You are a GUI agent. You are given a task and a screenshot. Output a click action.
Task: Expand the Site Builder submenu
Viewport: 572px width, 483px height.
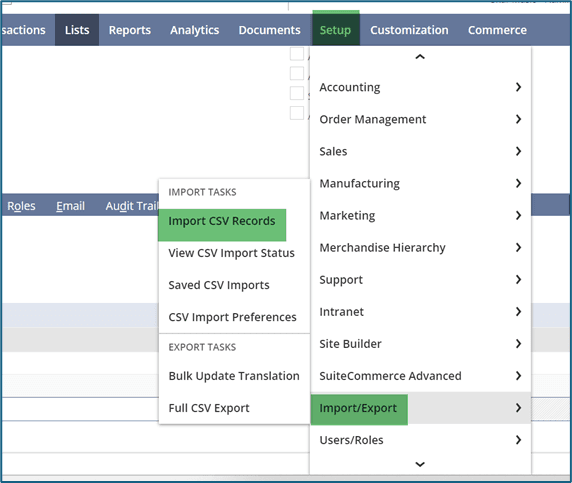coord(421,344)
